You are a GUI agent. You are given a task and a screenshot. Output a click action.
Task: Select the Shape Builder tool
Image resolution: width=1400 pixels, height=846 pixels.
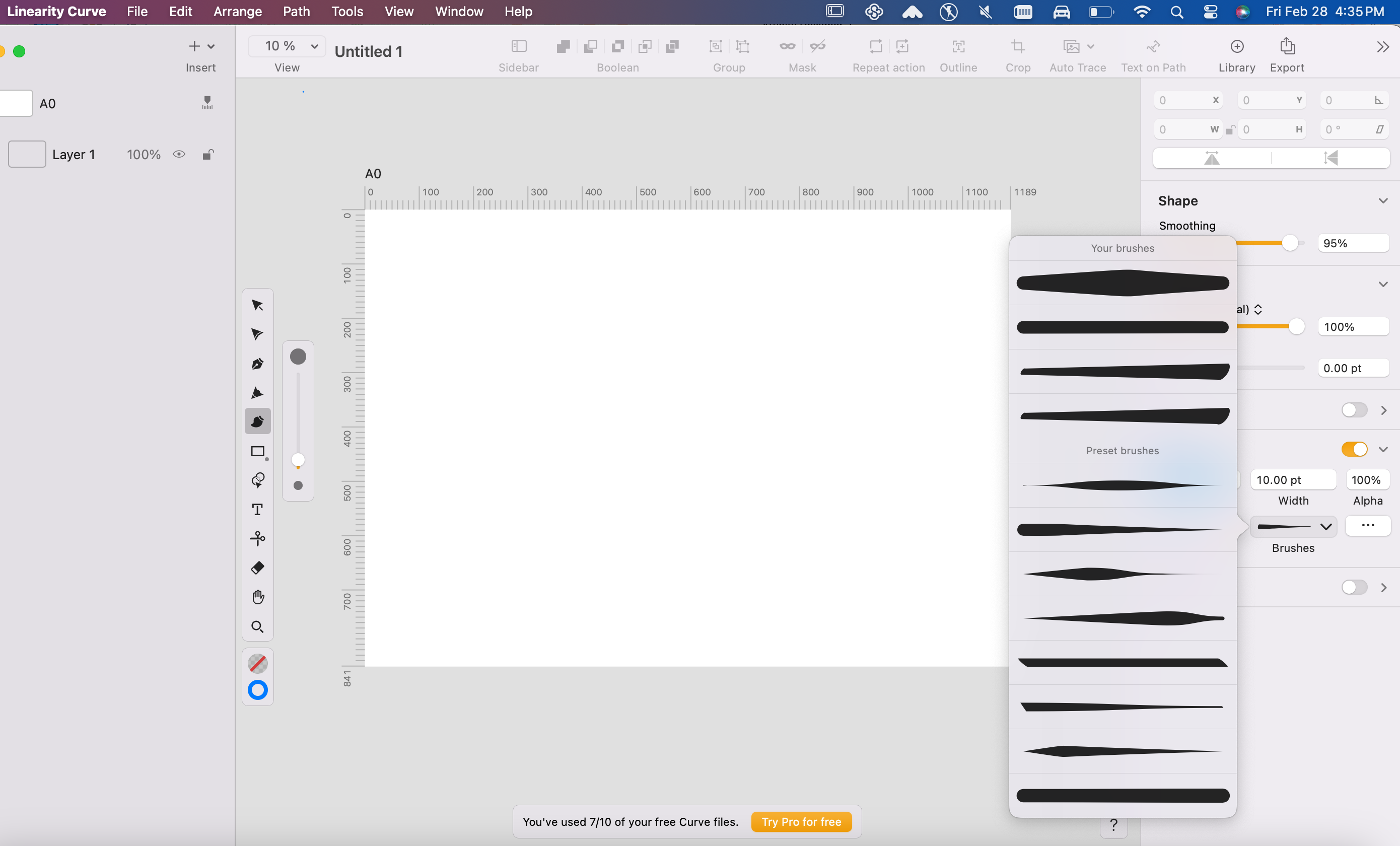[x=257, y=480]
